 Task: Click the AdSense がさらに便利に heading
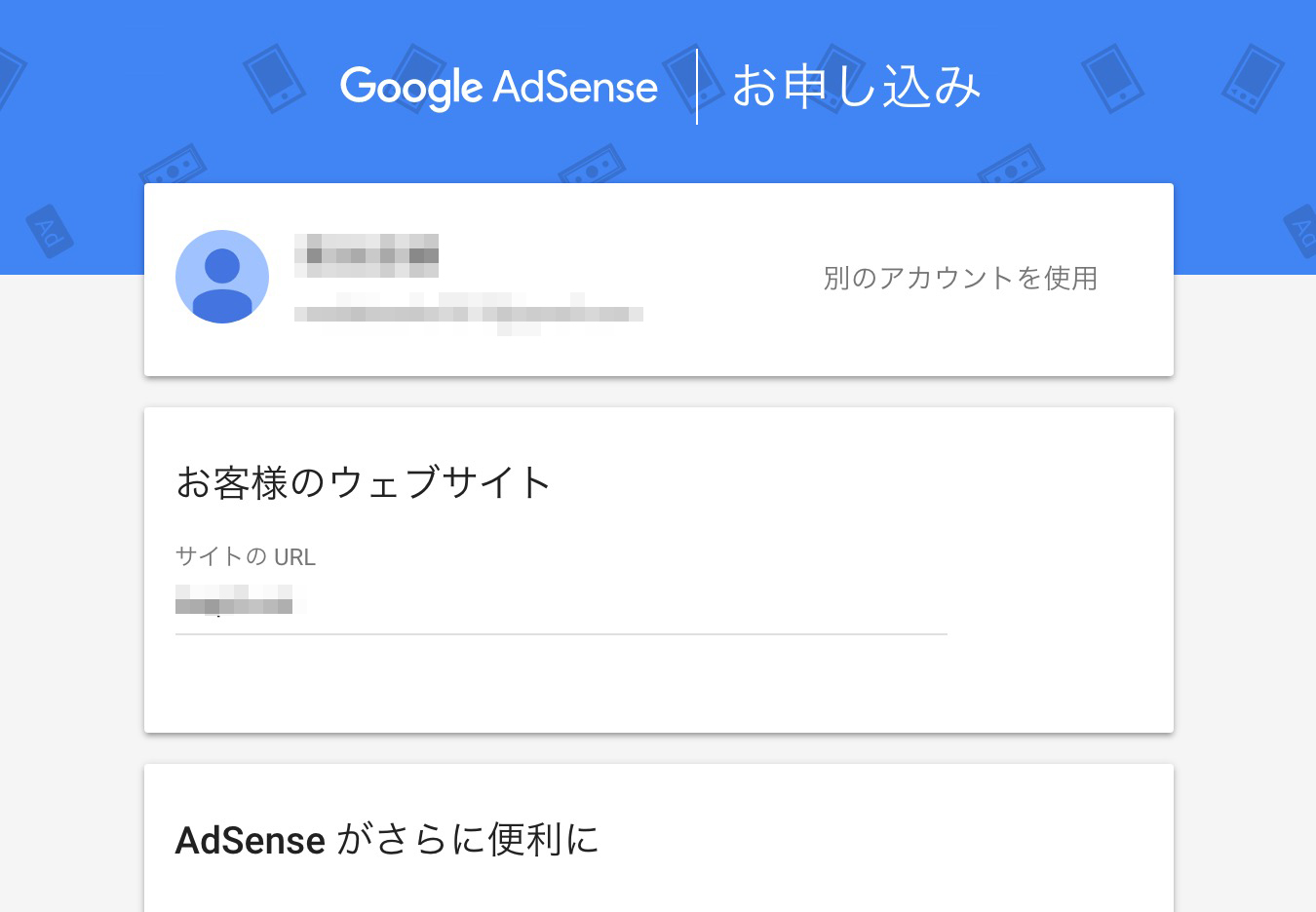coord(387,839)
